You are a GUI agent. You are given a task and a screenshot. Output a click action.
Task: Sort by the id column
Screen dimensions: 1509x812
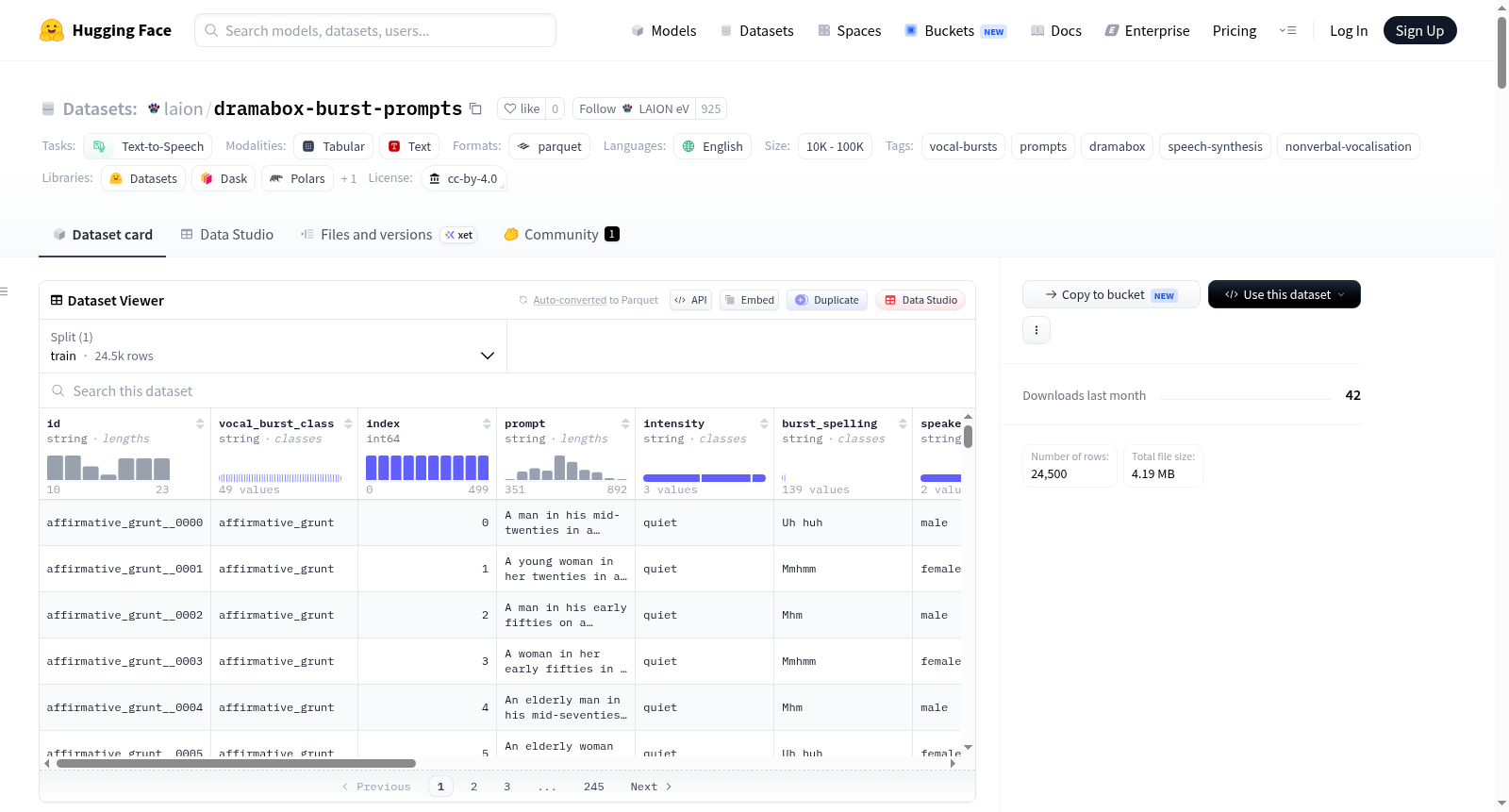(x=200, y=424)
